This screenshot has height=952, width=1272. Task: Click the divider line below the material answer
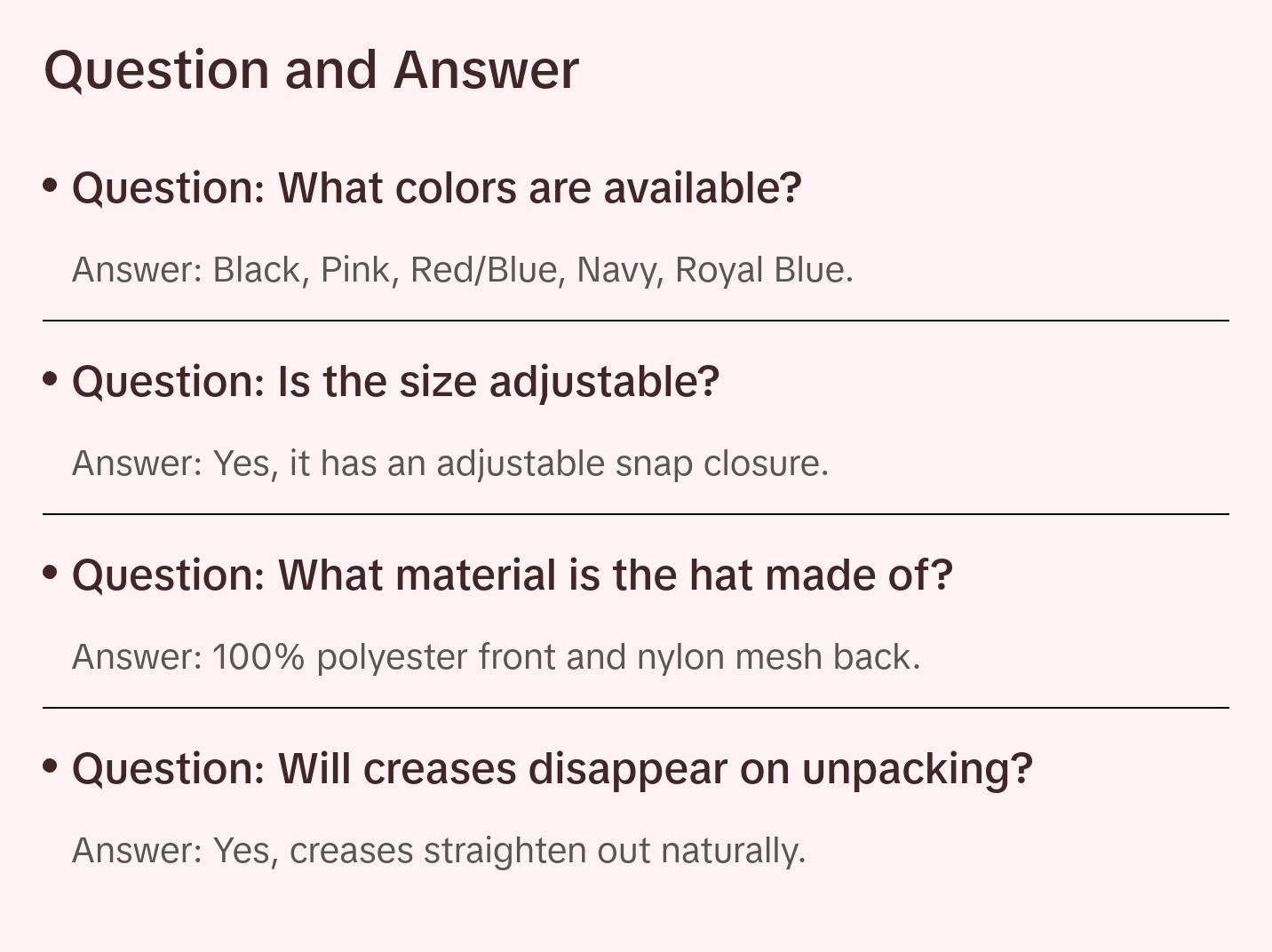(x=636, y=708)
